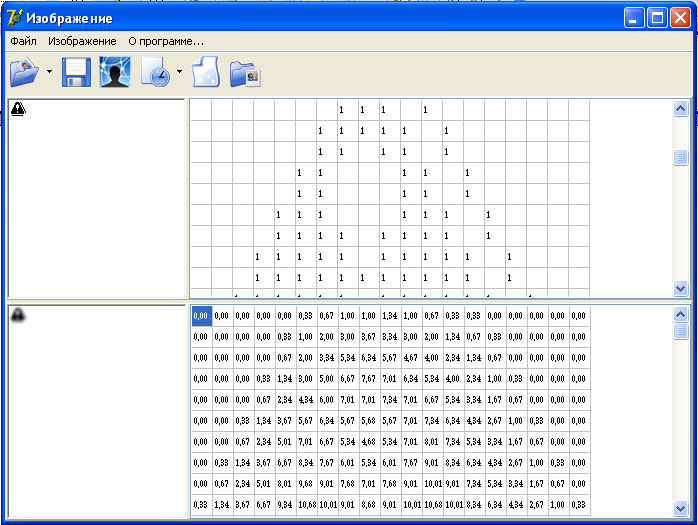This screenshot has height=525, width=698.
Task: Select the cell 7,67 in fourth row of lower grid
Action: coord(369,378)
